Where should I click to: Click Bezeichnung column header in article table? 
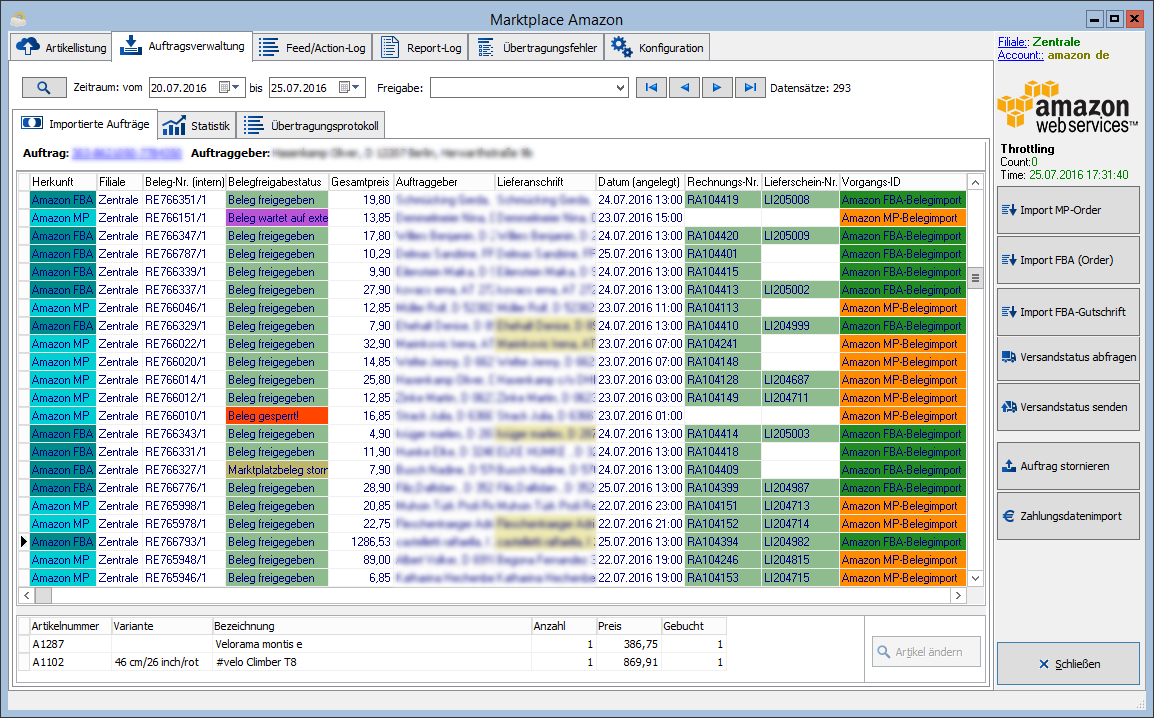tap(372, 626)
